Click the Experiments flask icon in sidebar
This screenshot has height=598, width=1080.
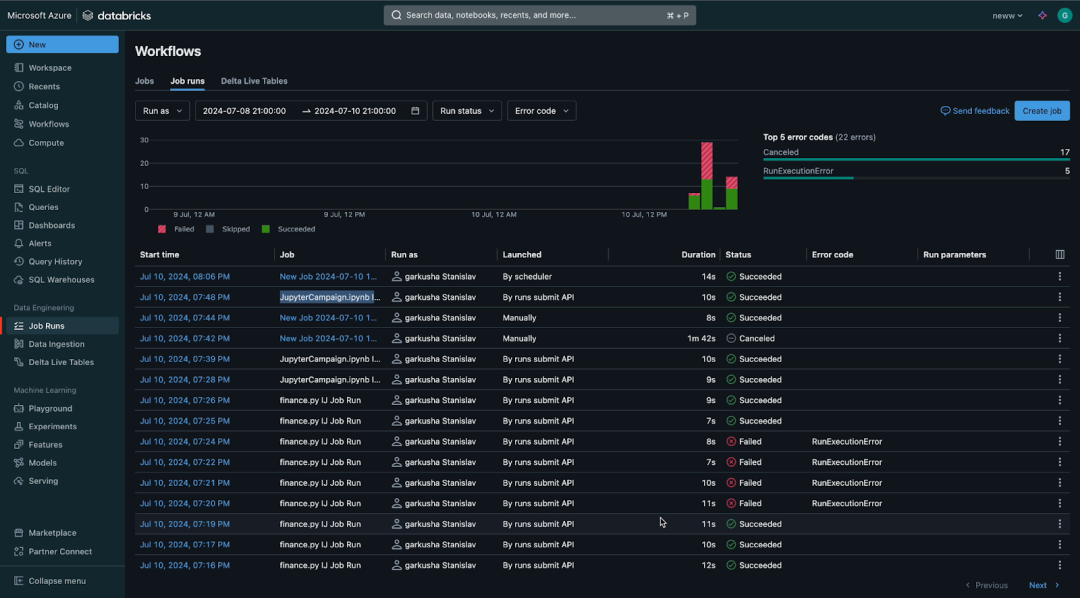coord(19,426)
